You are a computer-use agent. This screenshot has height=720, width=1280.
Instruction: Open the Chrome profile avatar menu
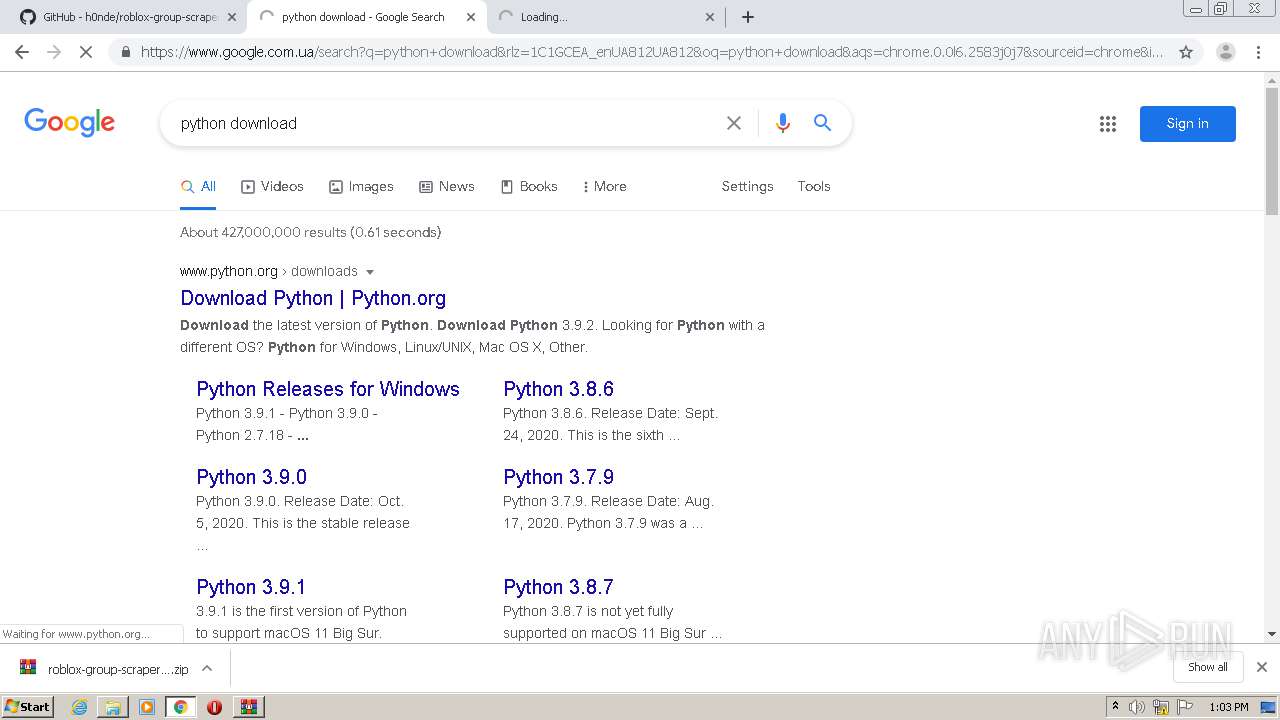1225,52
